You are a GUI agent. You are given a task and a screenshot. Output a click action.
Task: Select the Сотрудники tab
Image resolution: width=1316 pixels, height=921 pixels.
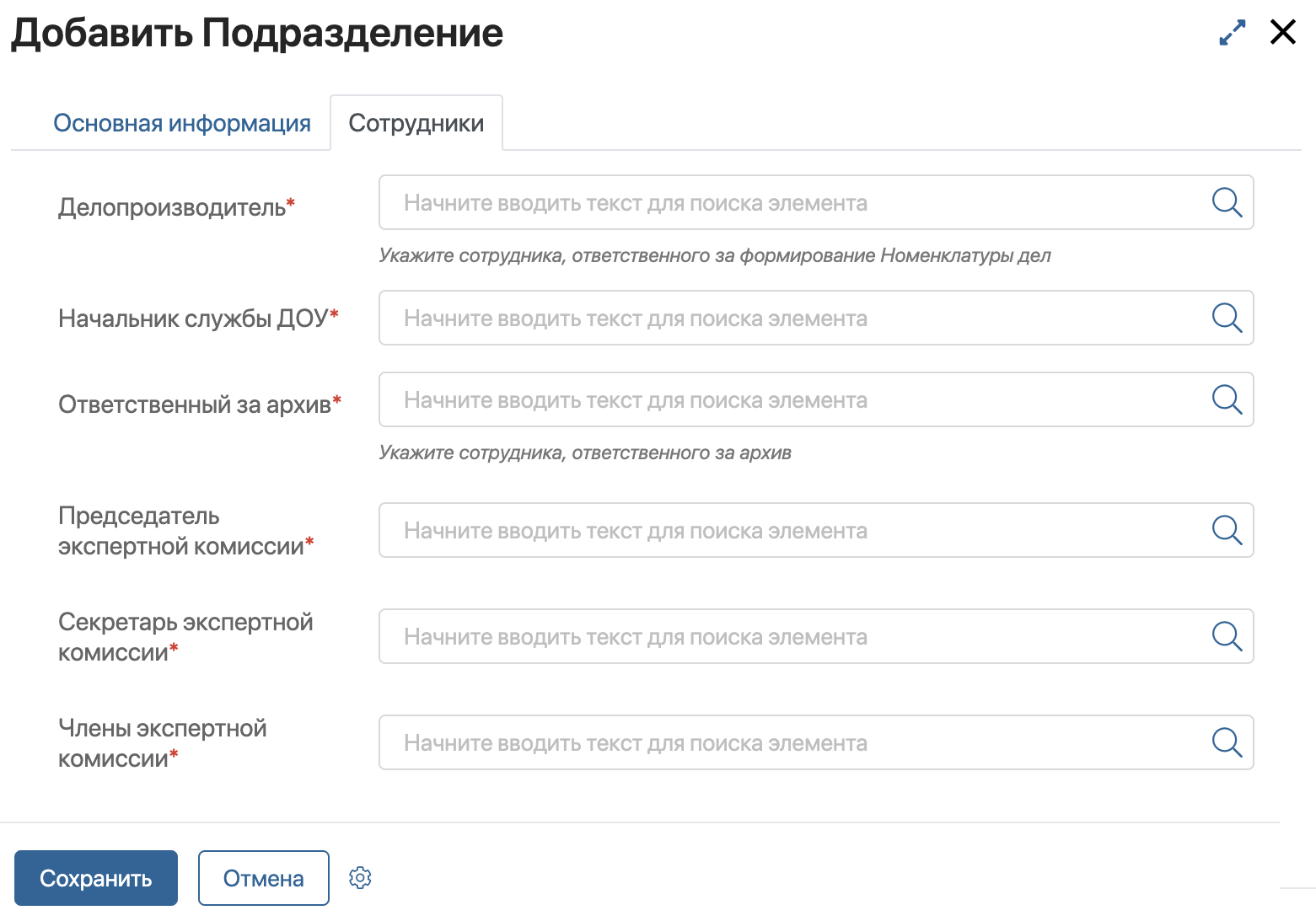tap(416, 123)
